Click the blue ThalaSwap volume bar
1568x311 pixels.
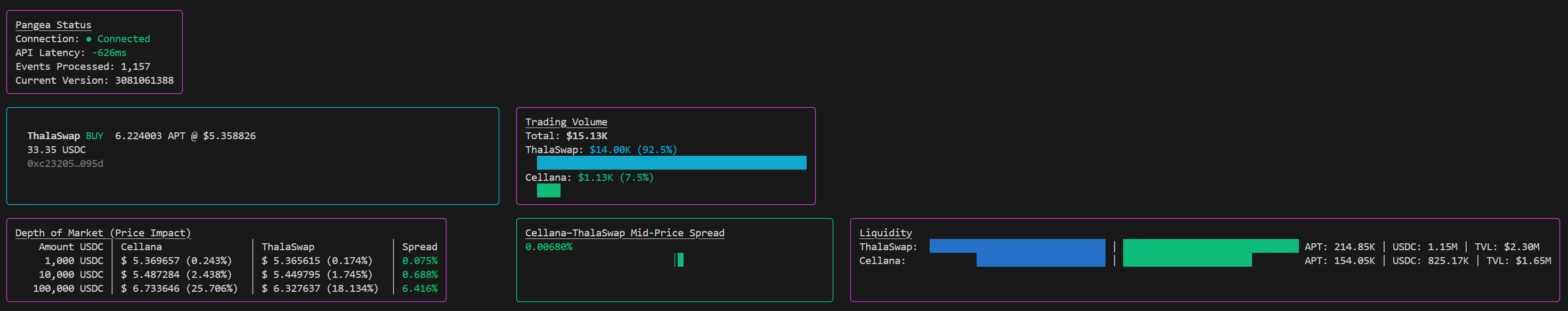pos(671,163)
